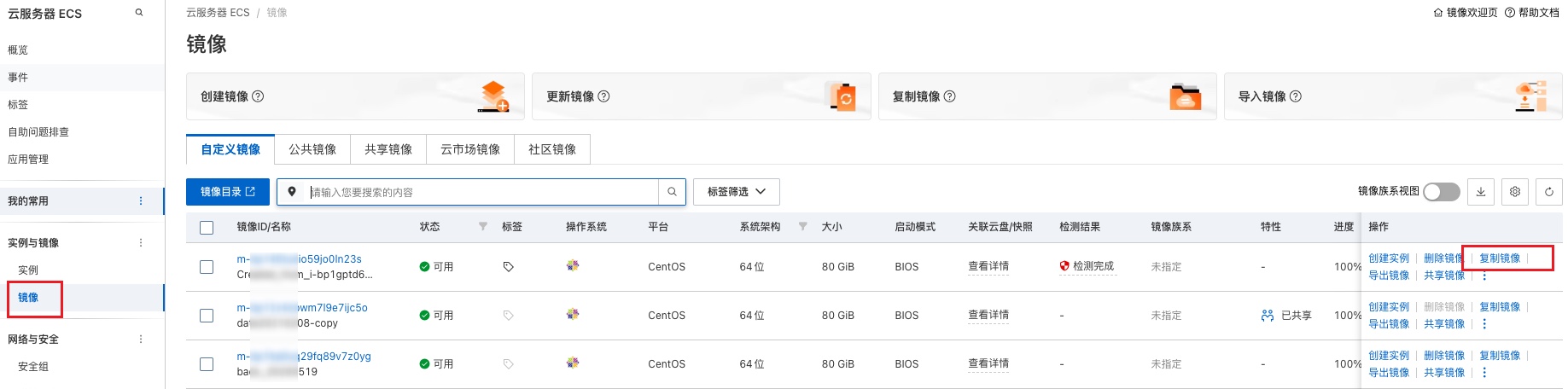The image size is (1568, 389).
Task: Expand 我的常用 section options menu
Action: [141, 201]
